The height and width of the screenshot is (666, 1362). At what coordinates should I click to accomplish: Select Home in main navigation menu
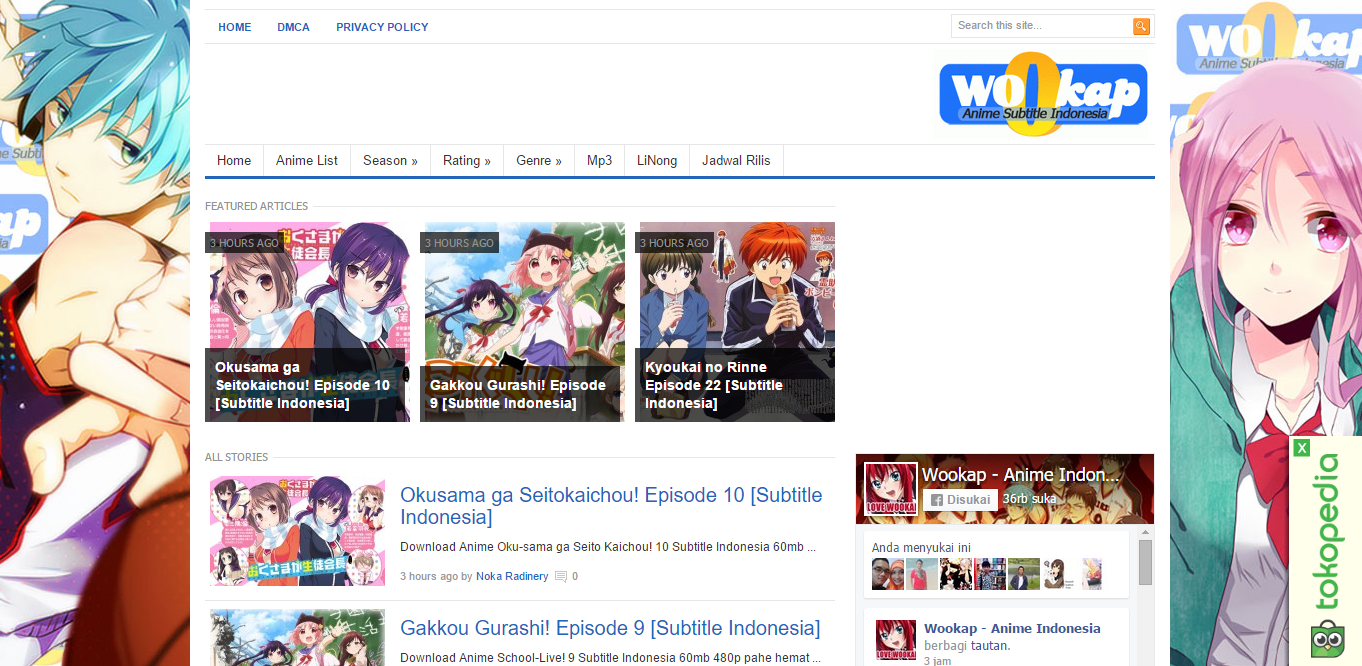tap(234, 160)
